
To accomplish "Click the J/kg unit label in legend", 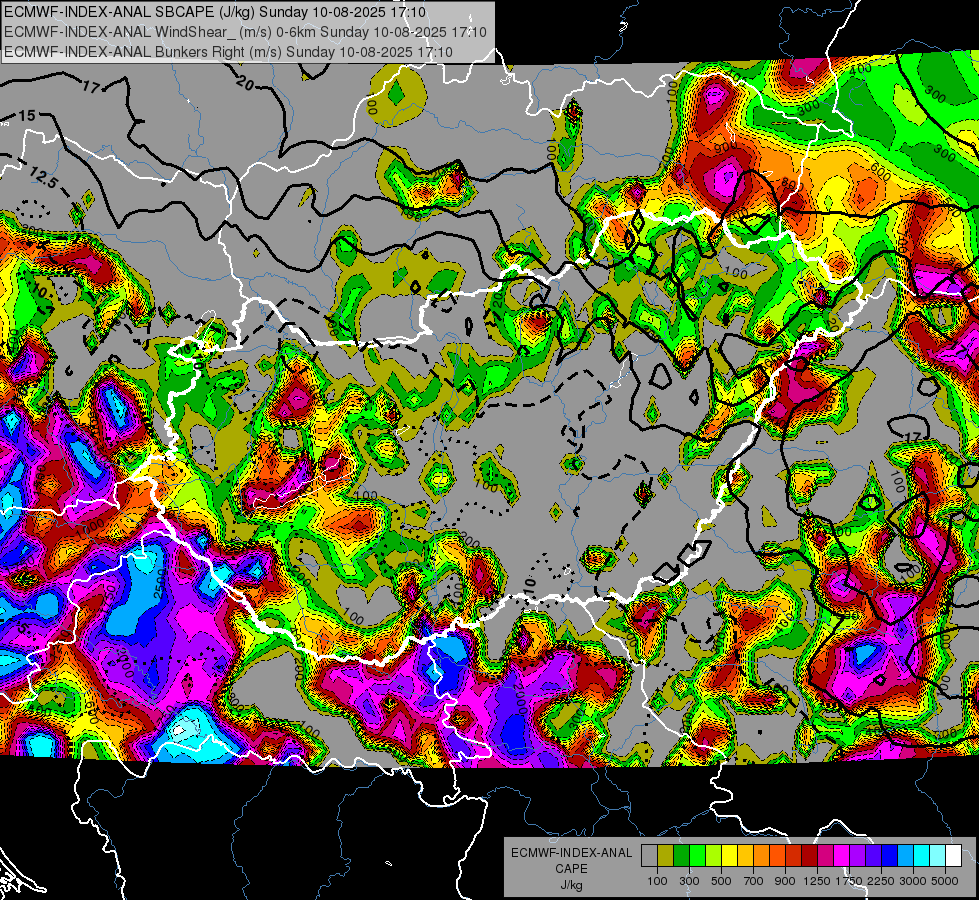I will (x=571, y=885).
